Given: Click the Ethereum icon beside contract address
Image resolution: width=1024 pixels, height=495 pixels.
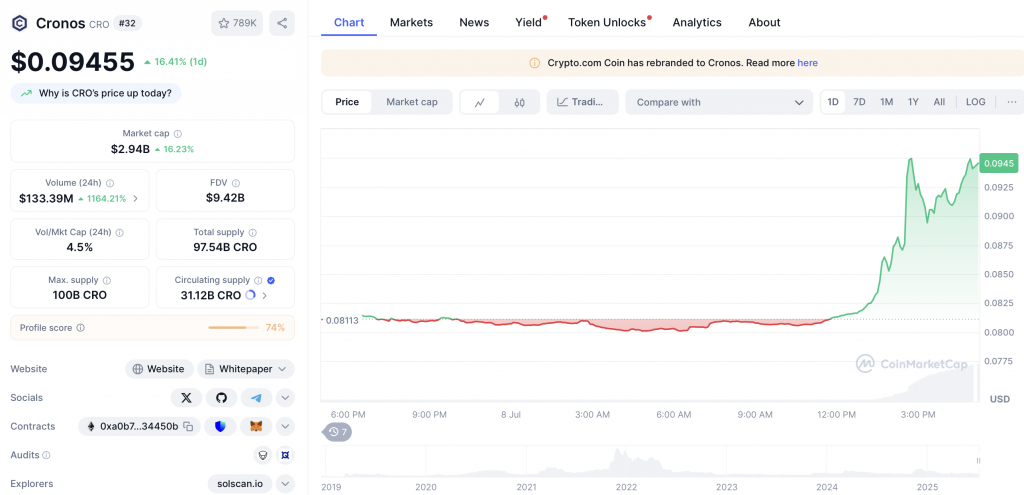Looking at the screenshot, I should click(x=90, y=426).
